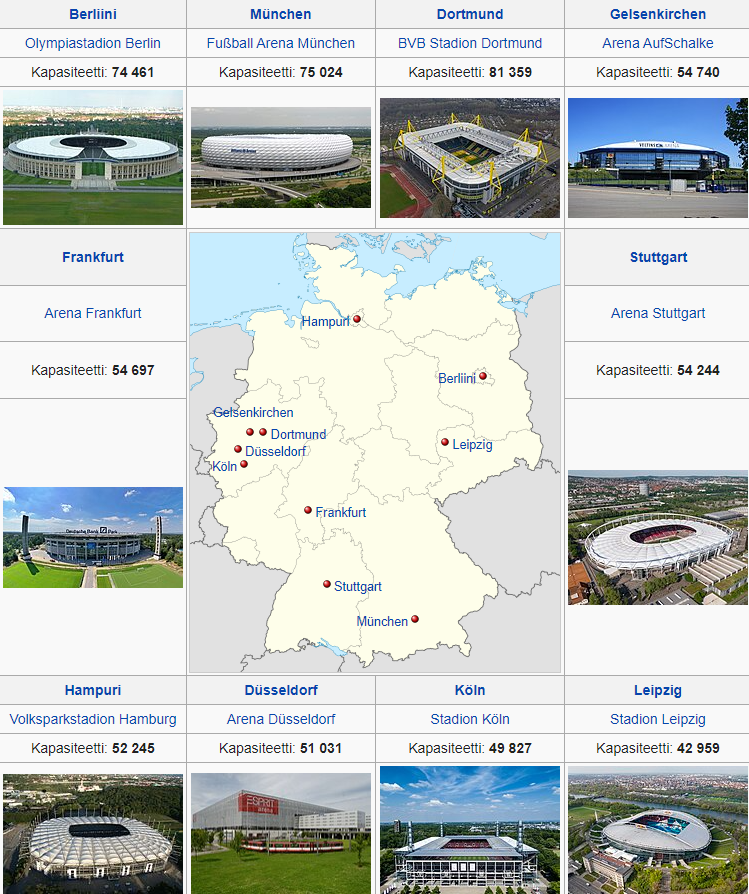This screenshot has width=749, height=894.
Task: Enlarge the Arena Stuttgart aerial photo
Action: (x=657, y=537)
